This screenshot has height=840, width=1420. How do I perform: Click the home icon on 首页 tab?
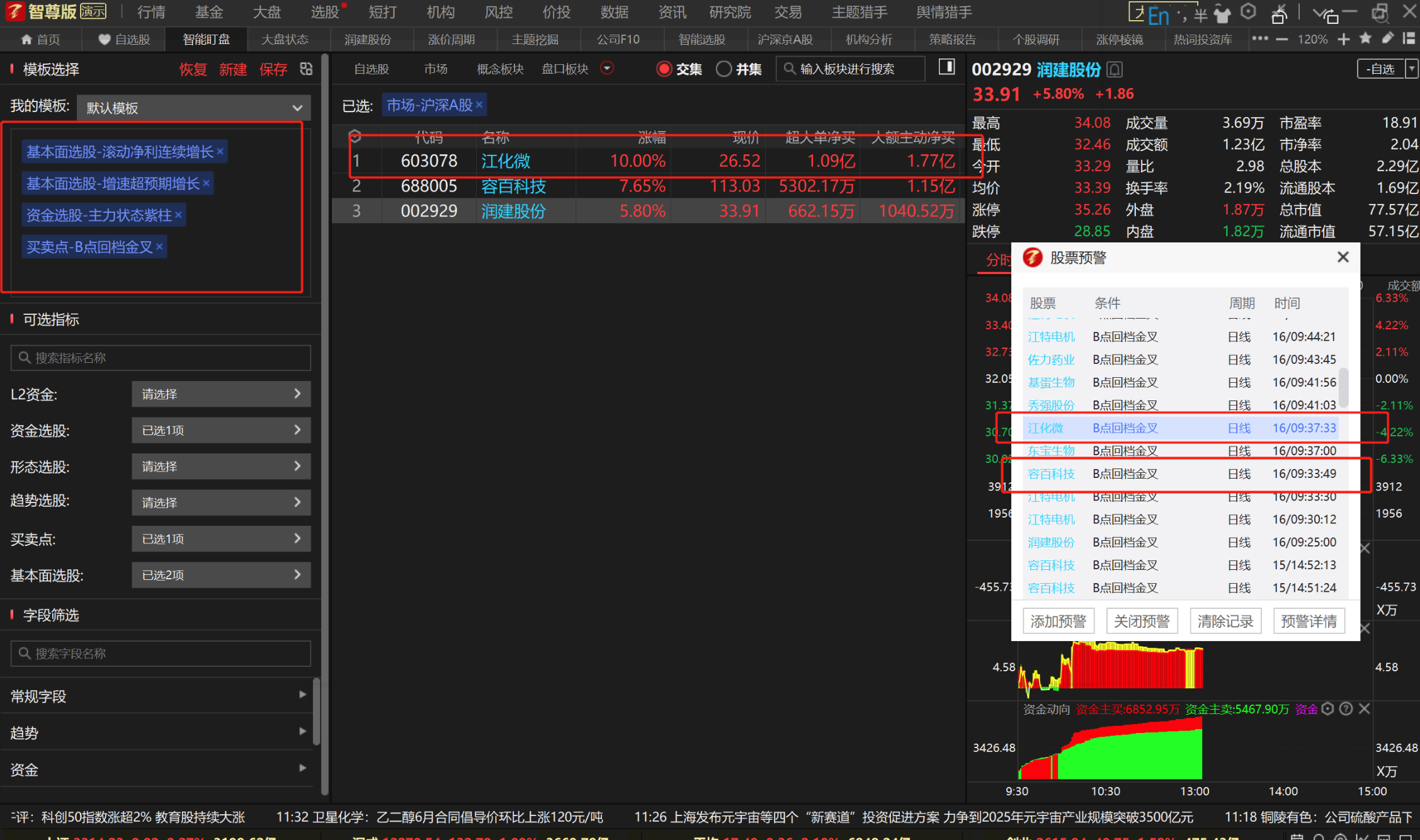point(26,39)
